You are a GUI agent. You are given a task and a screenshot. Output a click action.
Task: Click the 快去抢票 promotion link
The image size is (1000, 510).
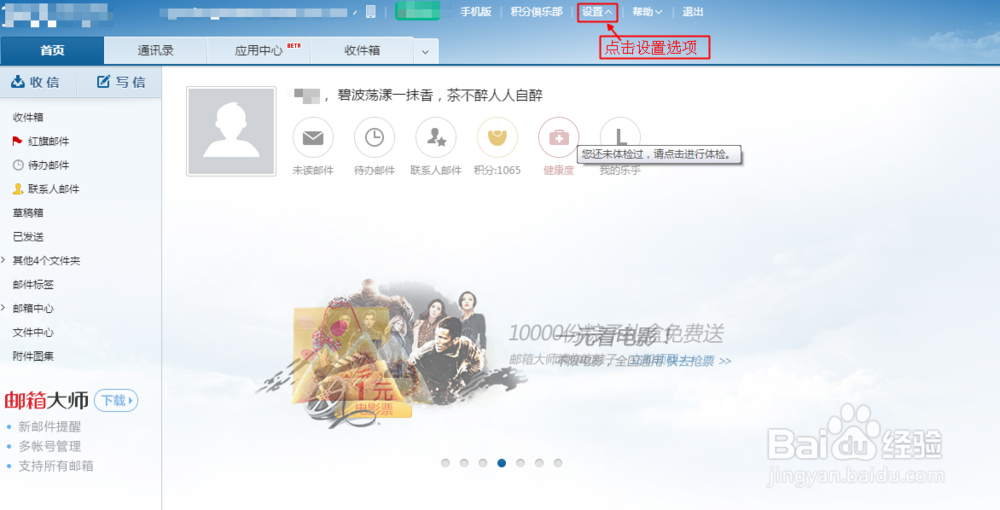[x=699, y=361]
